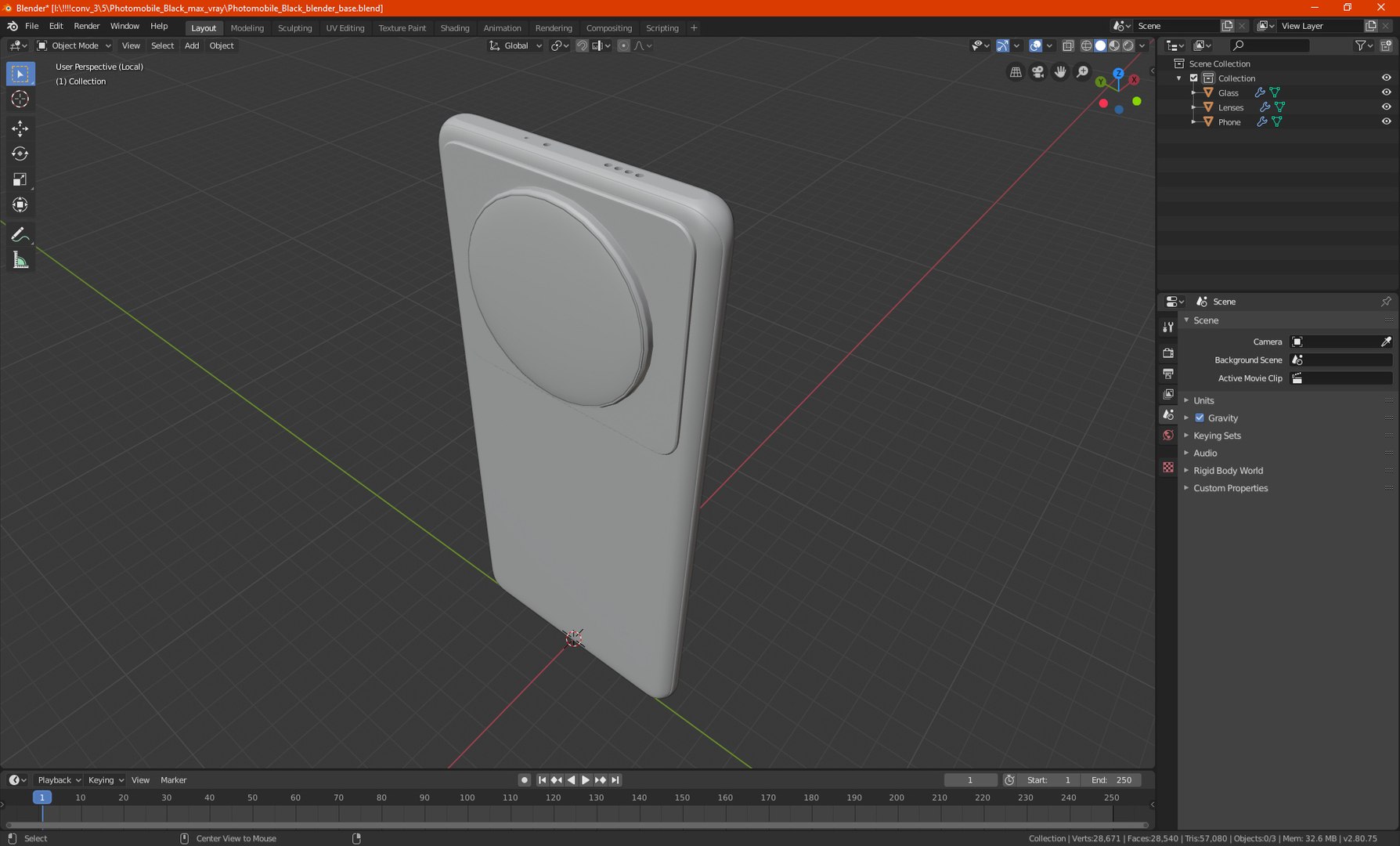1400x846 pixels.
Task: Switch to the UV Editing workspace tab
Action: (x=345, y=27)
